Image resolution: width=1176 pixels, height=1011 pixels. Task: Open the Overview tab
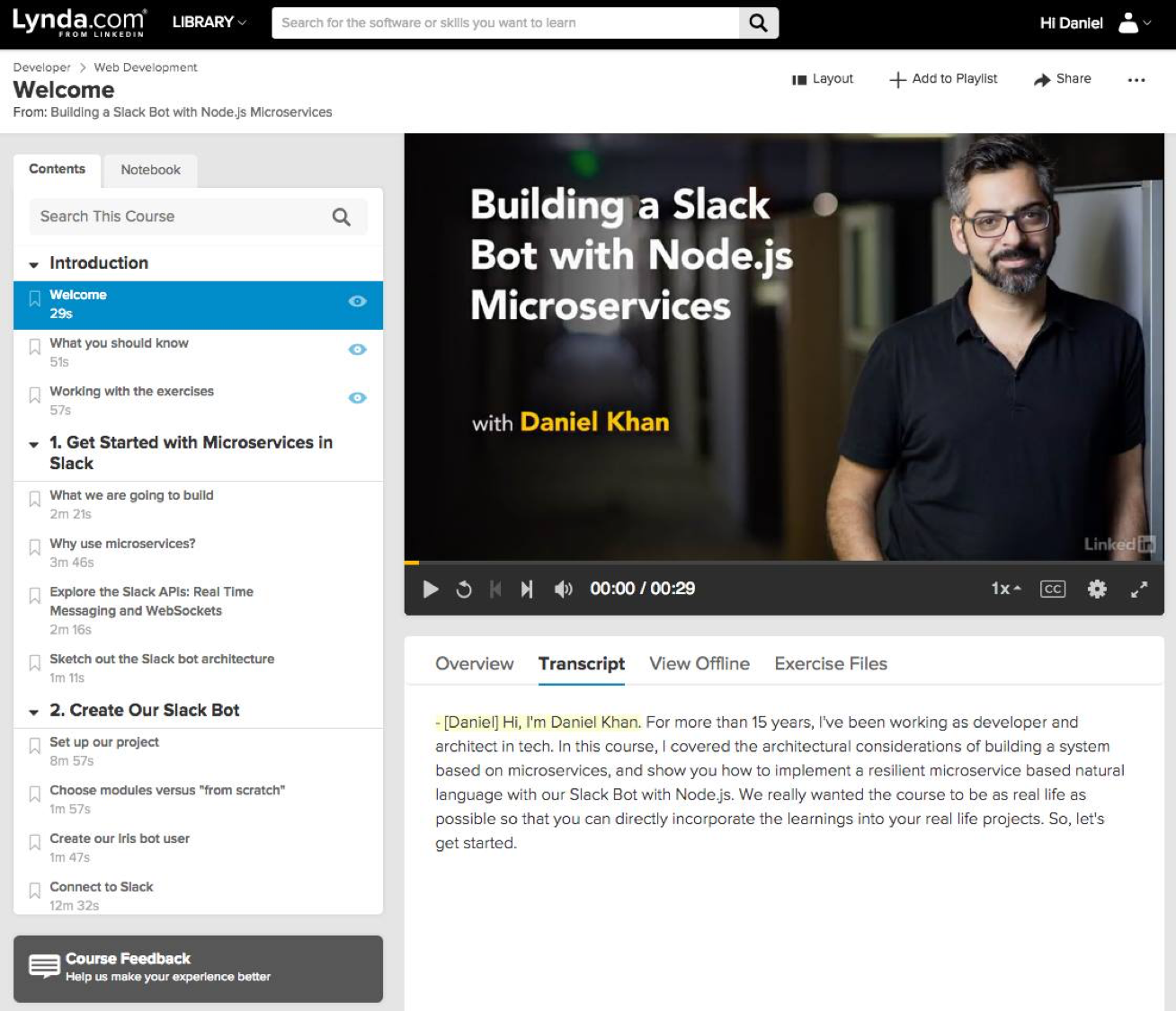(x=475, y=664)
